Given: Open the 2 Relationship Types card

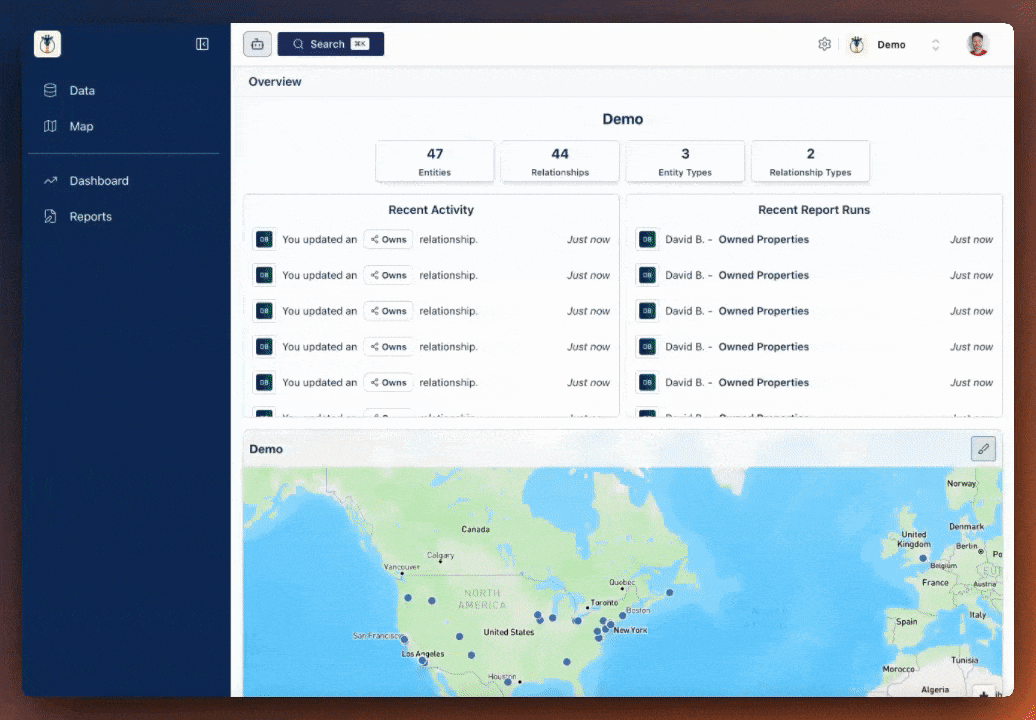Looking at the screenshot, I should (810, 161).
